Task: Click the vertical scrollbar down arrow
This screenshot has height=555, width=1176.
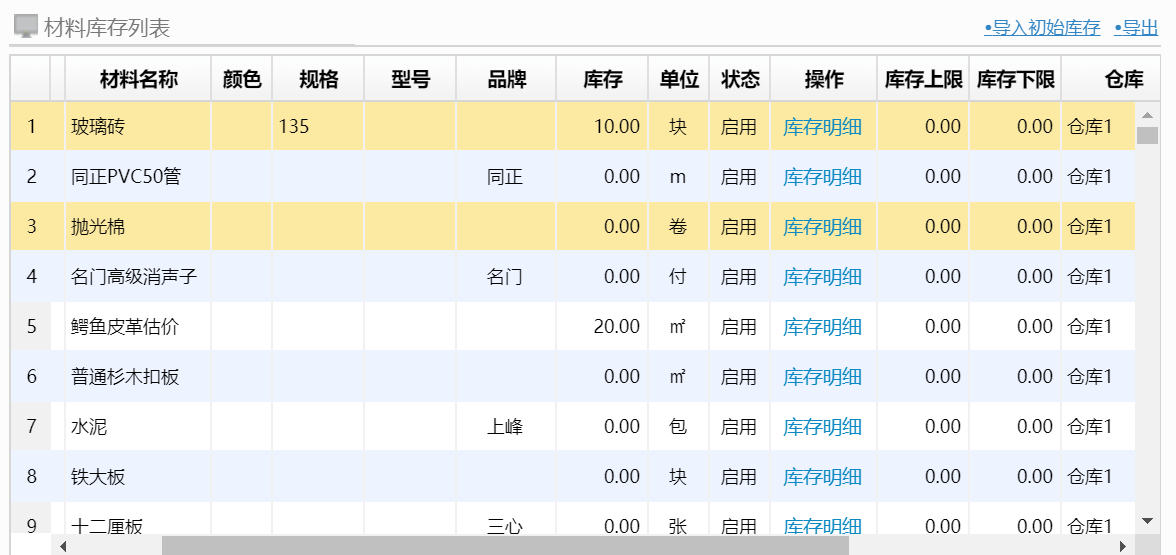Action: click(x=1147, y=520)
